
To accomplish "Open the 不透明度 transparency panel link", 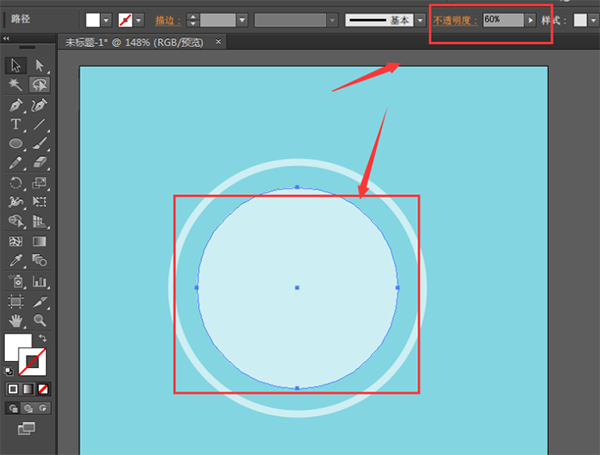I will 455,20.
